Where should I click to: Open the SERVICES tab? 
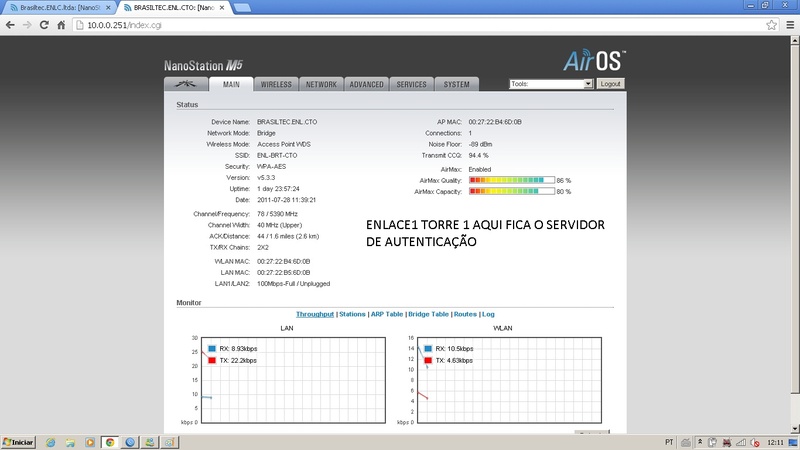pyautogui.click(x=411, y=84)
